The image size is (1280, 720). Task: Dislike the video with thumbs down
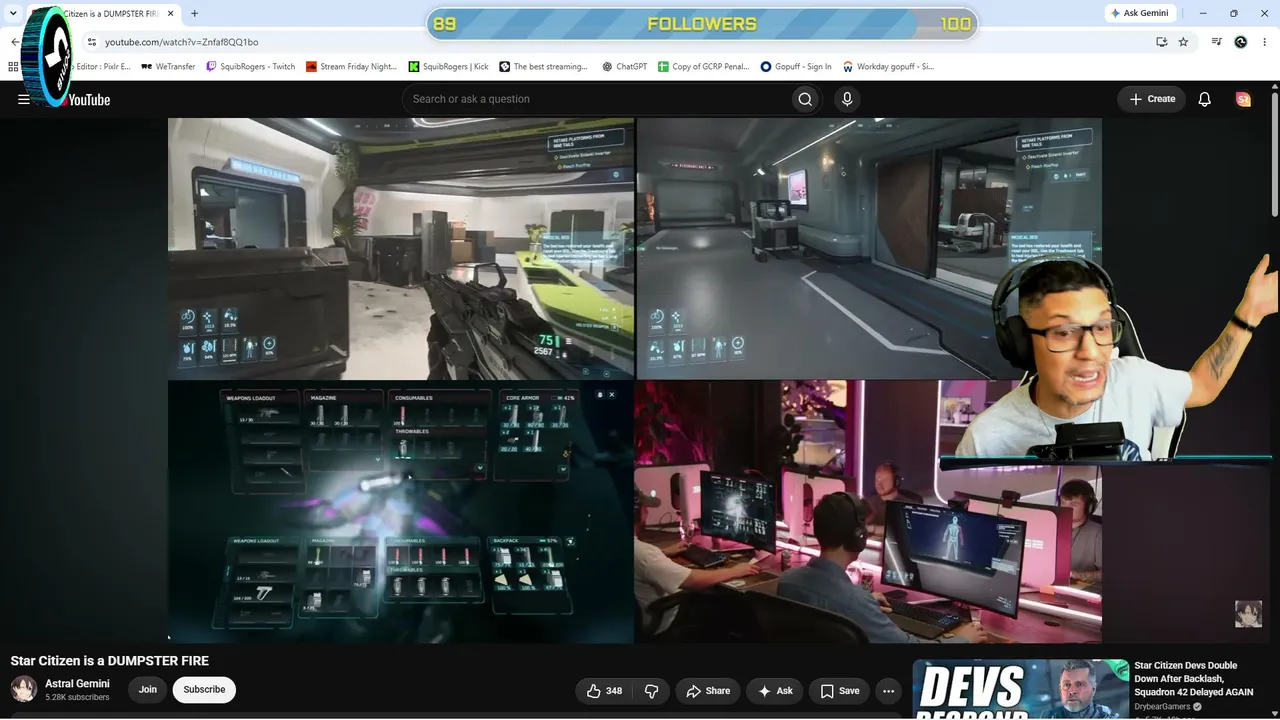coord(652,691)
